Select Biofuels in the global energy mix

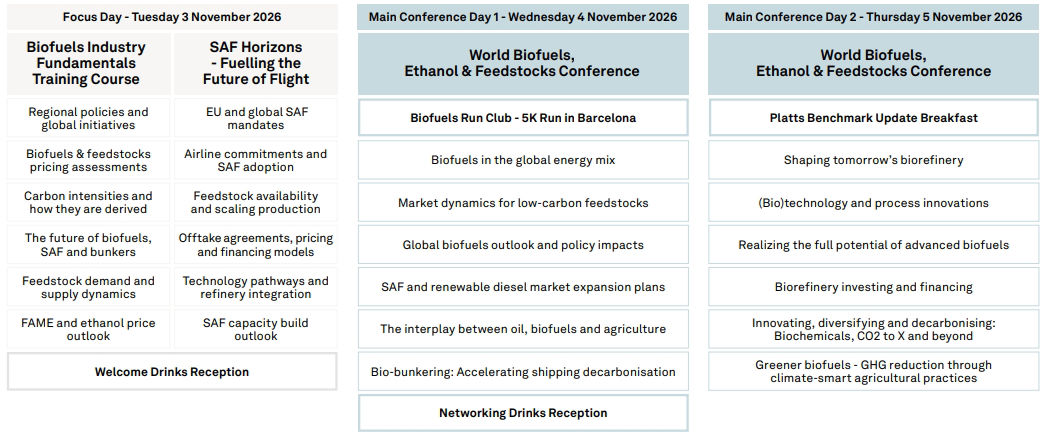click(x=523, y=160)
